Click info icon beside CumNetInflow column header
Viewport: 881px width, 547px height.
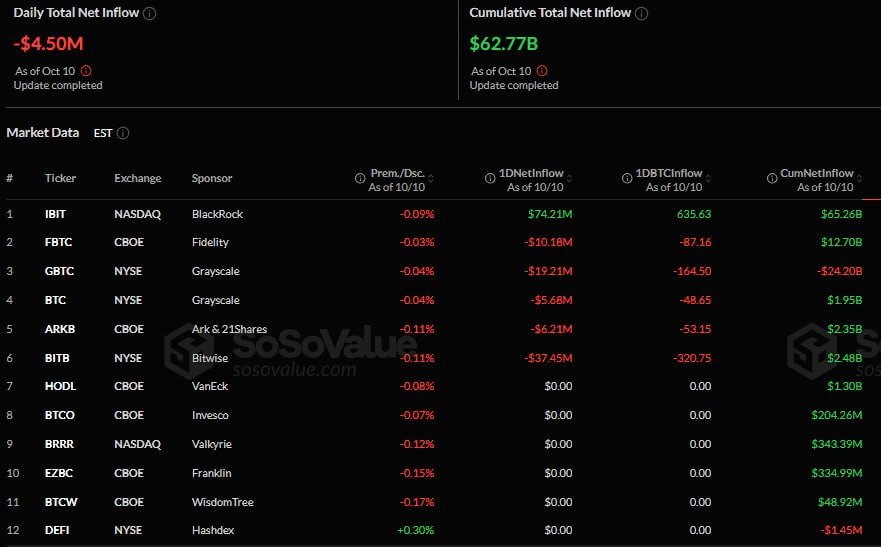772,179
